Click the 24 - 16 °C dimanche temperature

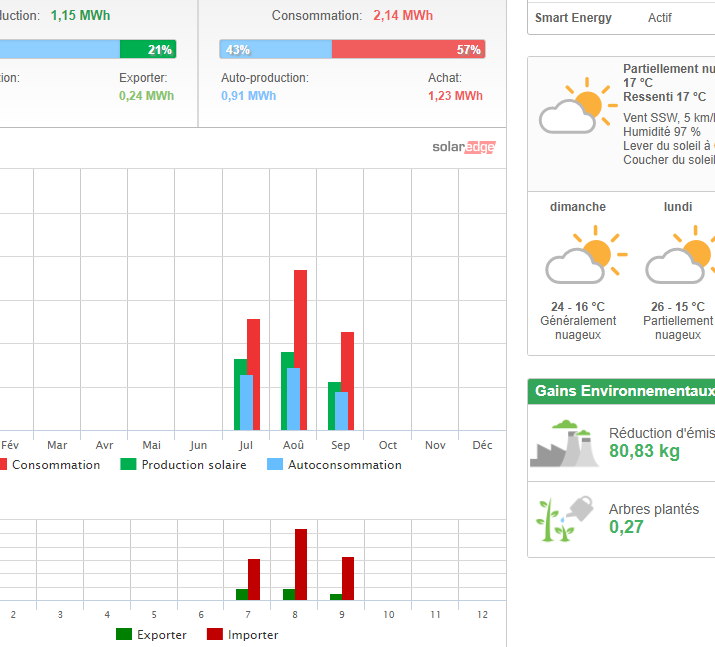(578, 306)
